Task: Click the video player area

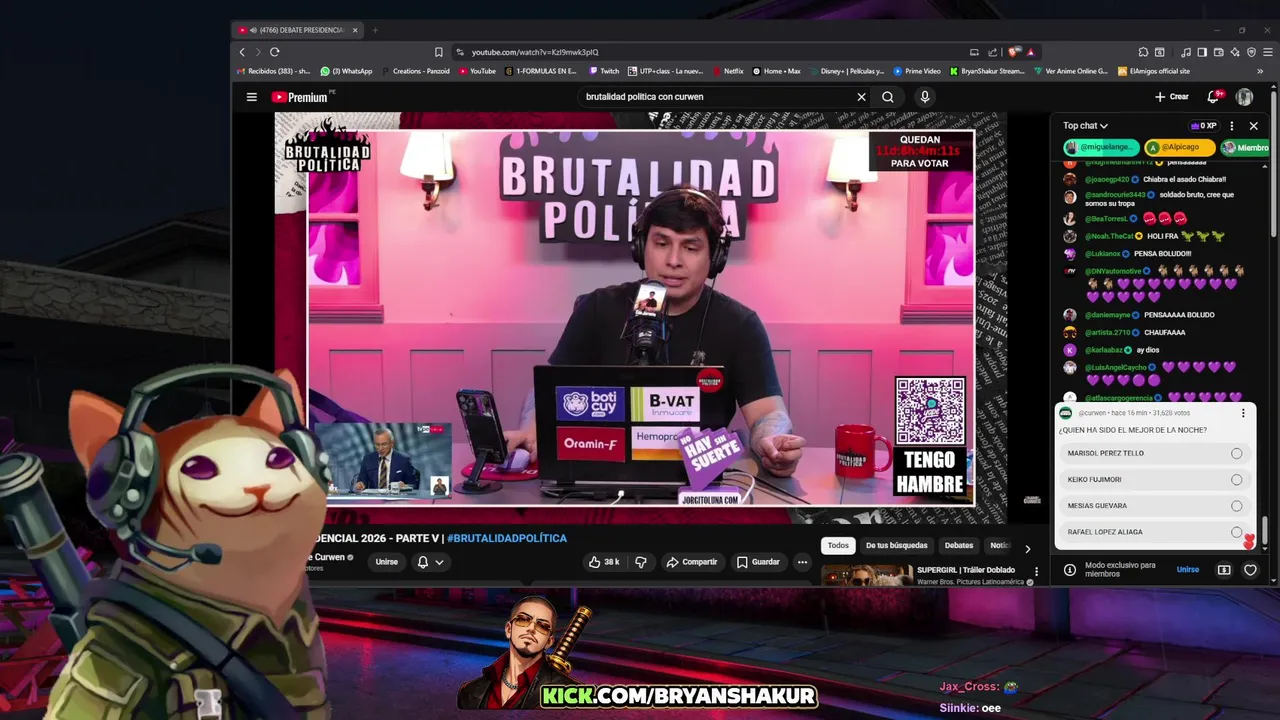Action: pyautogui.click(x=640, y=317)
